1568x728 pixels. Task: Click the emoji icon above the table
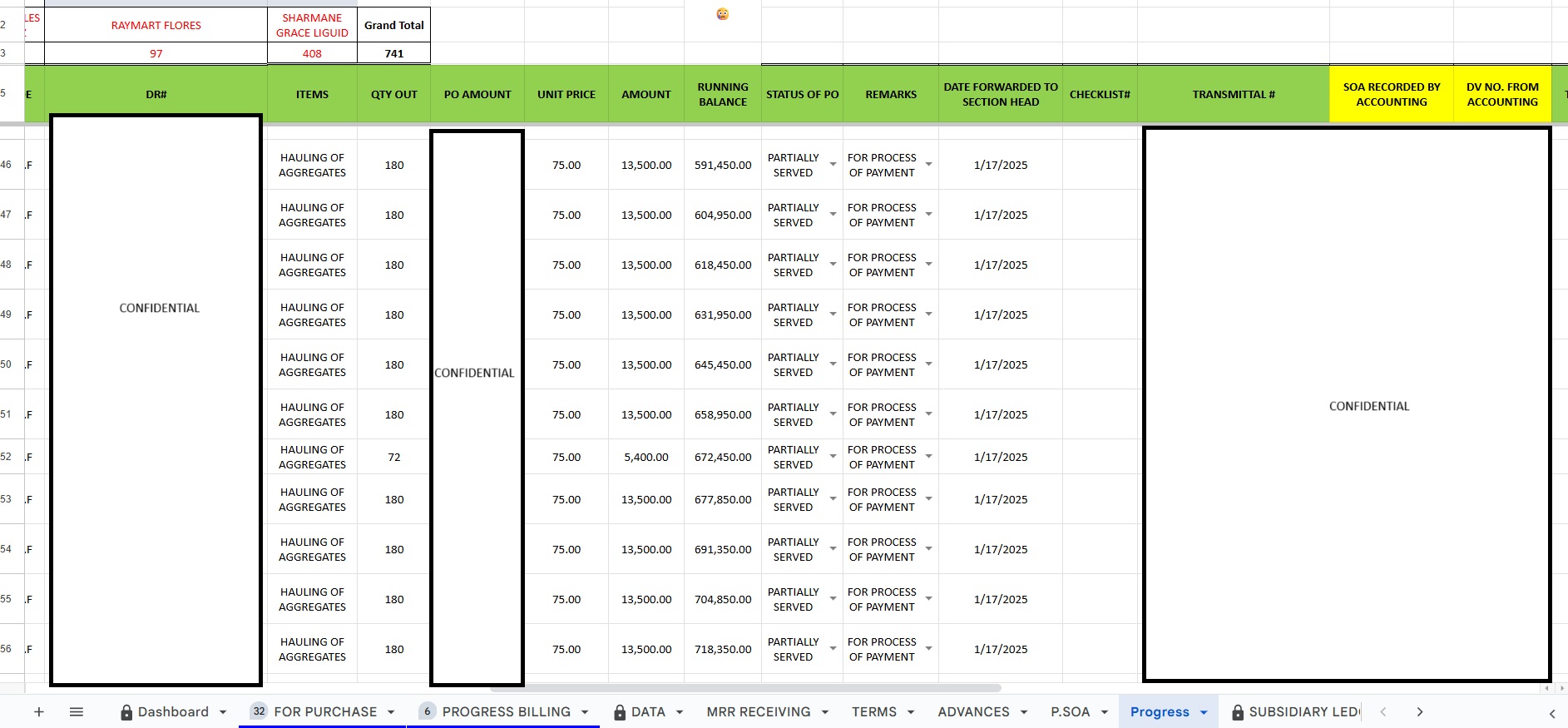(x=722, y=13)
